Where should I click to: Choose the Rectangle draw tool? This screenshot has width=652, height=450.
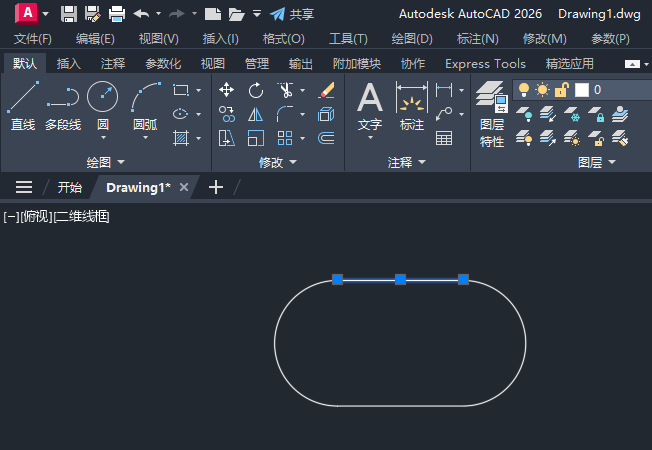coord(181,90)
